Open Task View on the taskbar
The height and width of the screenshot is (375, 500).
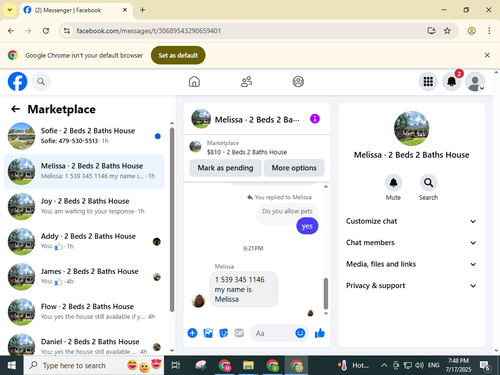pos(176,365)
